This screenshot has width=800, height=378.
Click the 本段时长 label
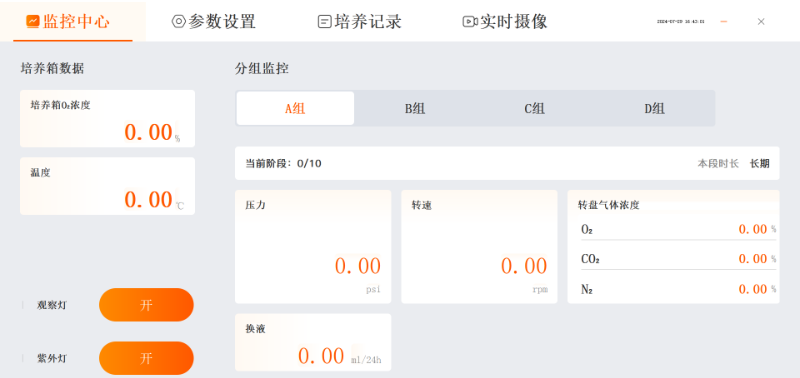(x=718, y=164)
